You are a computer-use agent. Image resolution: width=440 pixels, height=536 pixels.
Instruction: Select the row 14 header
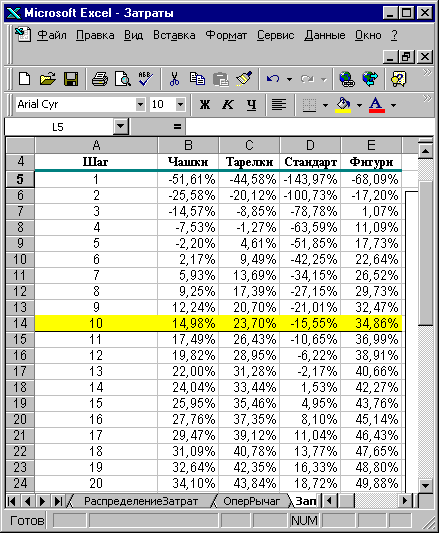pyautogui.click(x=20, y=323)
